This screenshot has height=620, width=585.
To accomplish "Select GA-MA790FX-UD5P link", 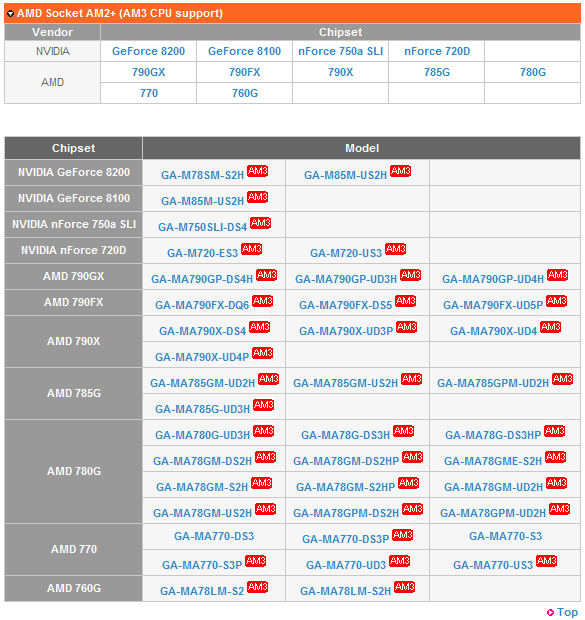I will [x=493, y=305].
